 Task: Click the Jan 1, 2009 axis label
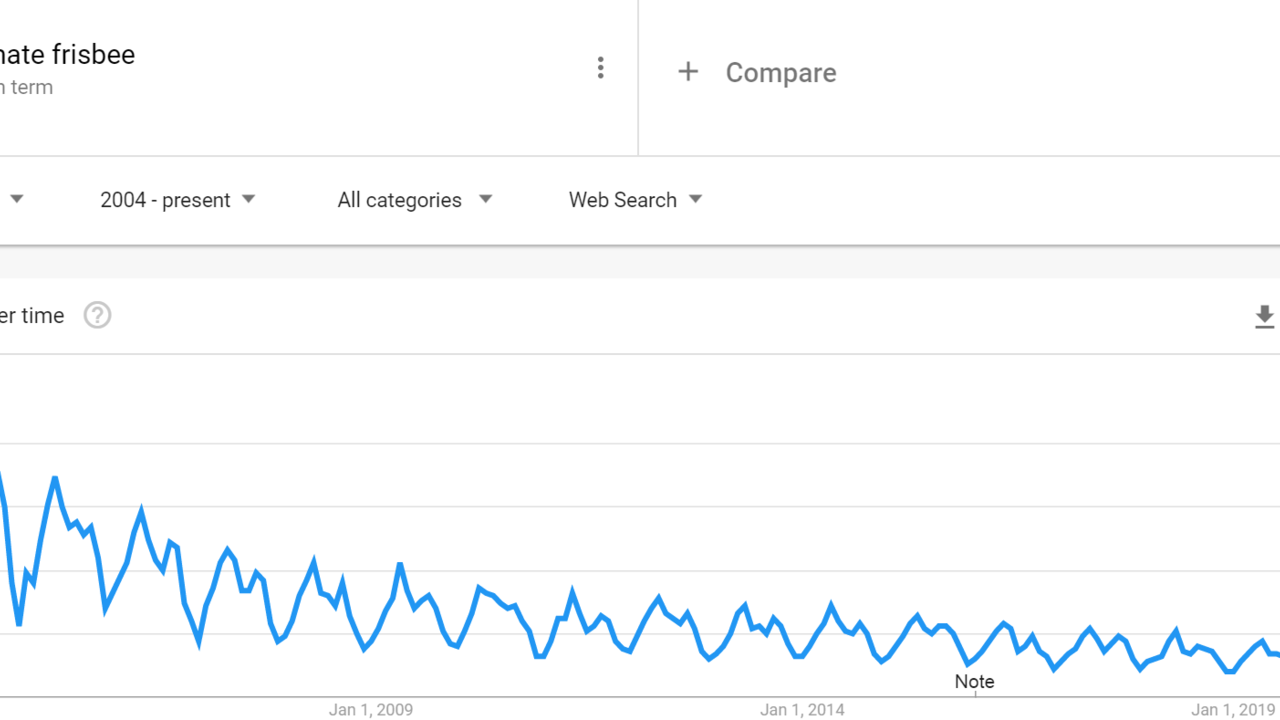pyautogui.click(x=370, y=710)
